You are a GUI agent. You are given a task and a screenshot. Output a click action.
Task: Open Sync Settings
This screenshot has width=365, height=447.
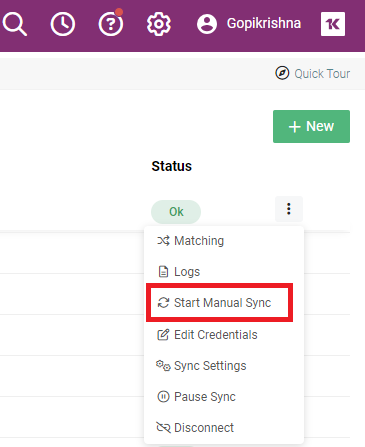[224, 366]
